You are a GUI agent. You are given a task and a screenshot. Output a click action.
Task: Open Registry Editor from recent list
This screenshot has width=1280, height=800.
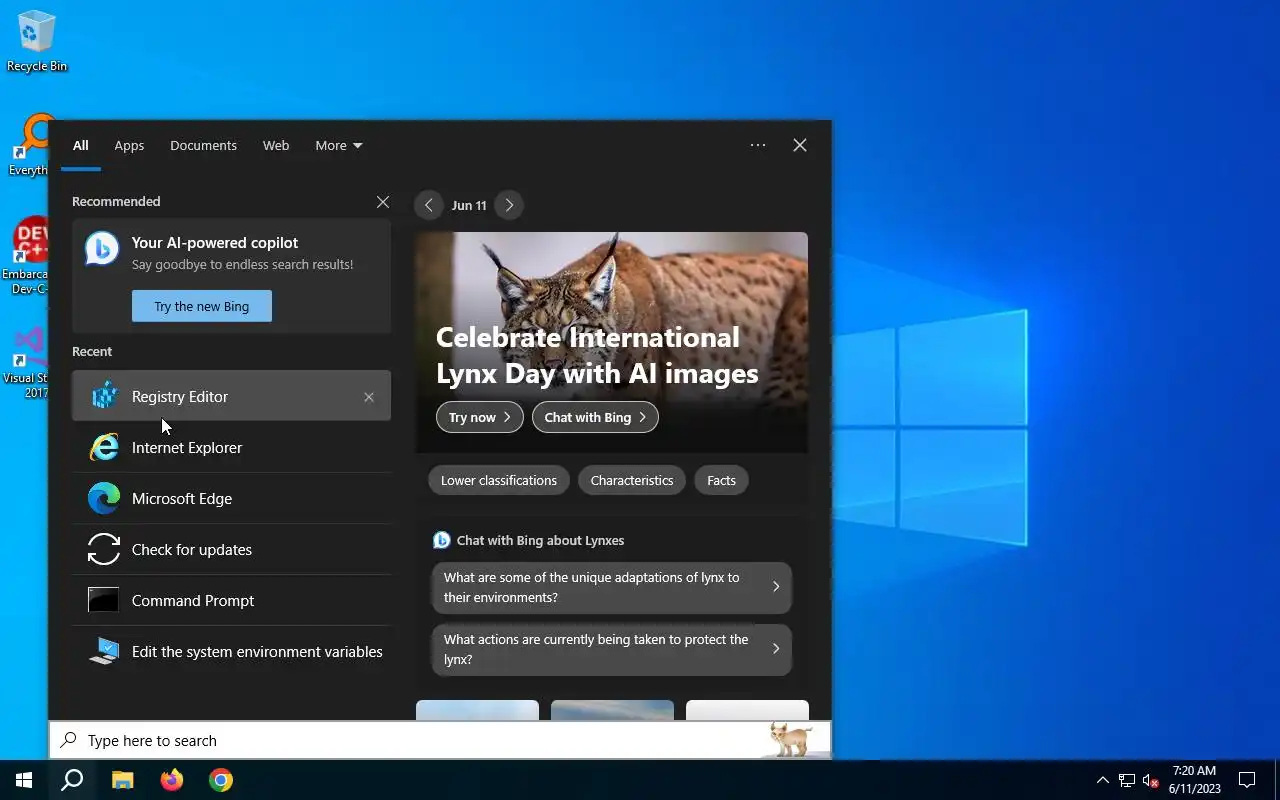click(231, 396)
